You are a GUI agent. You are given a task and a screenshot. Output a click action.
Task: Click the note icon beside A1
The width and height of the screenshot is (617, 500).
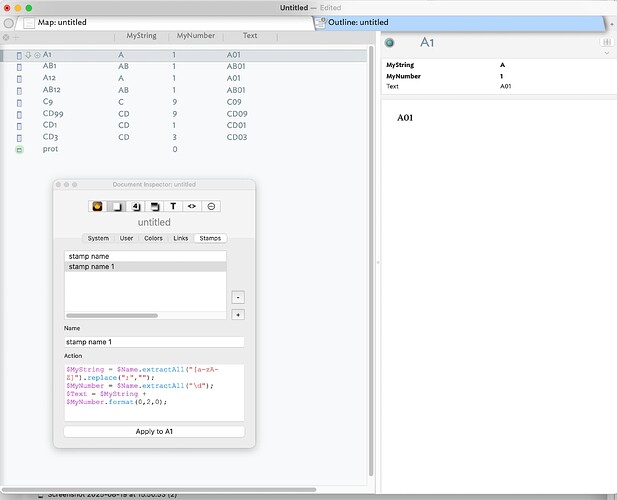point(19,55)
